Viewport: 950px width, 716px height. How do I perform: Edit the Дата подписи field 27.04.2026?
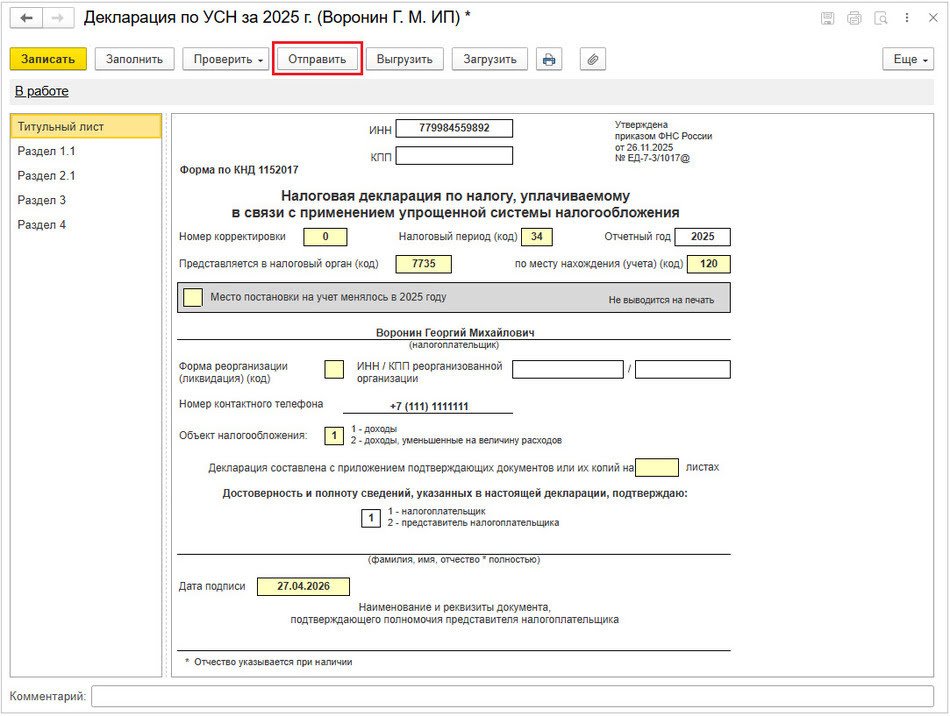click(304, 586)
